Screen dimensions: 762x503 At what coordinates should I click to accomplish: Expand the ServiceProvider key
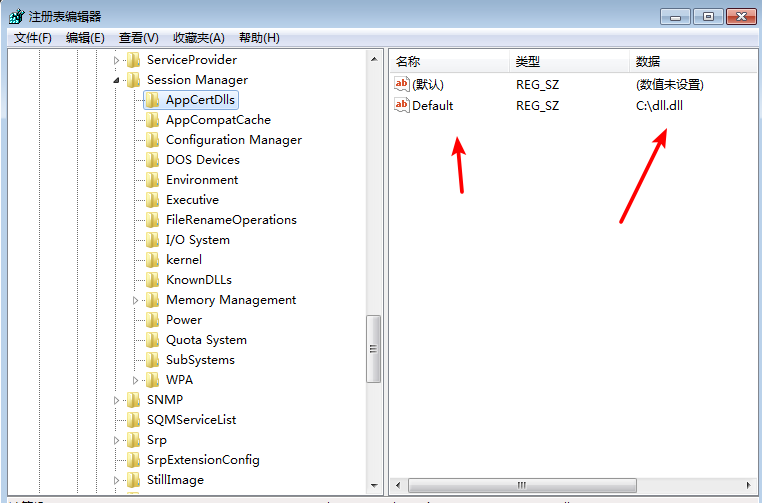(116, 60)
